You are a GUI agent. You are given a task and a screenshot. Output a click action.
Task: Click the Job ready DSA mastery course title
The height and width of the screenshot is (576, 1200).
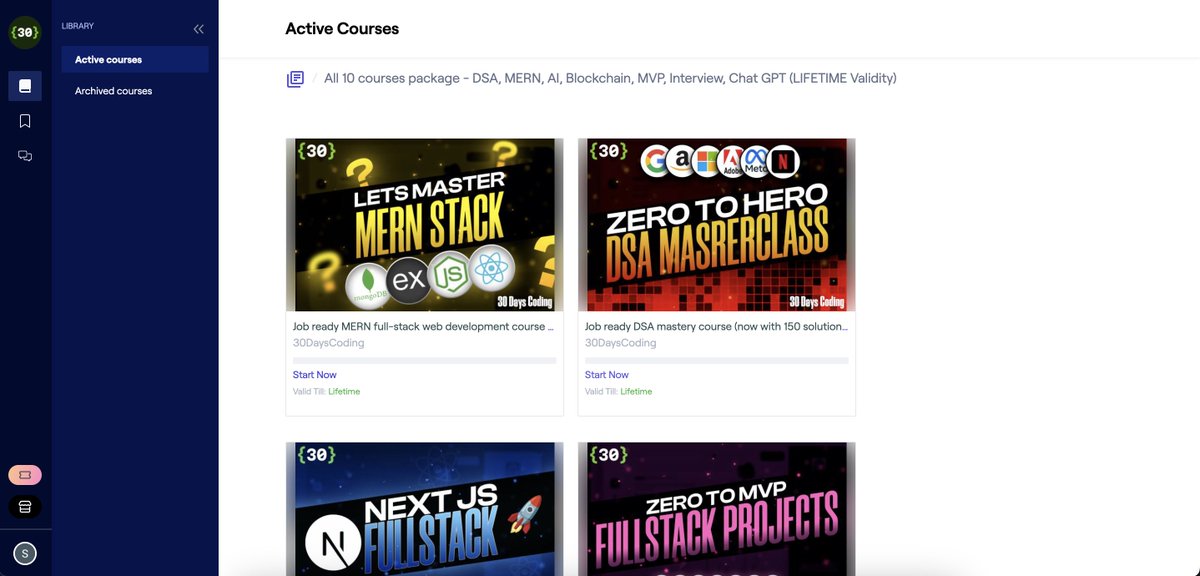(x=716, y=327)
